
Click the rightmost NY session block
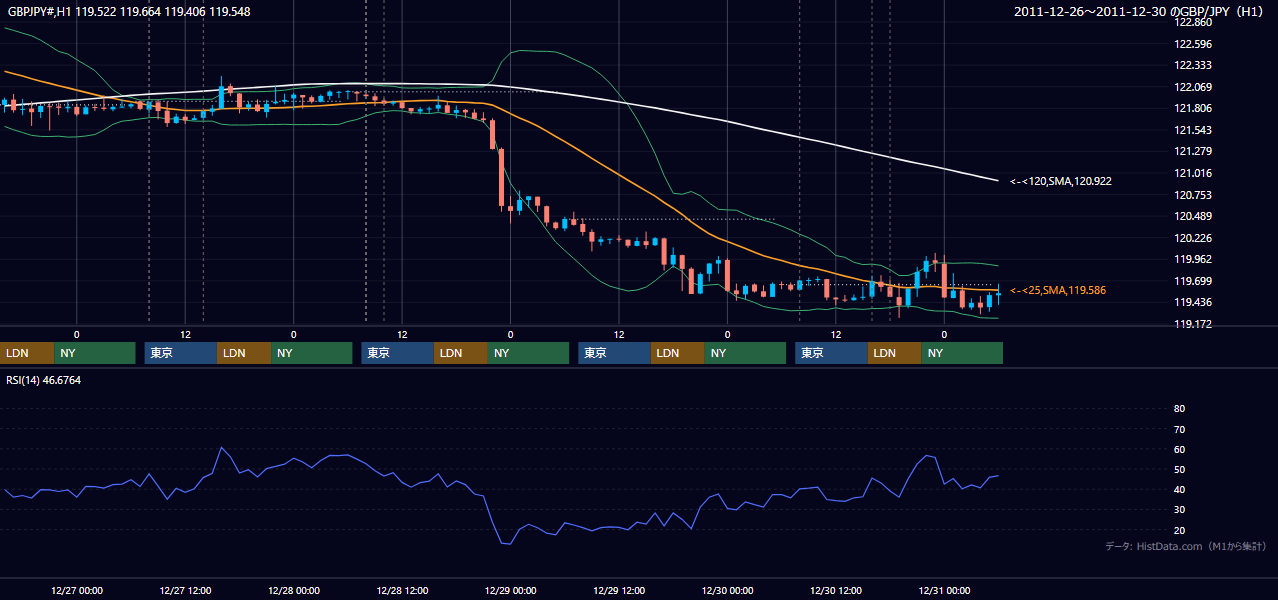coord(962,353)
